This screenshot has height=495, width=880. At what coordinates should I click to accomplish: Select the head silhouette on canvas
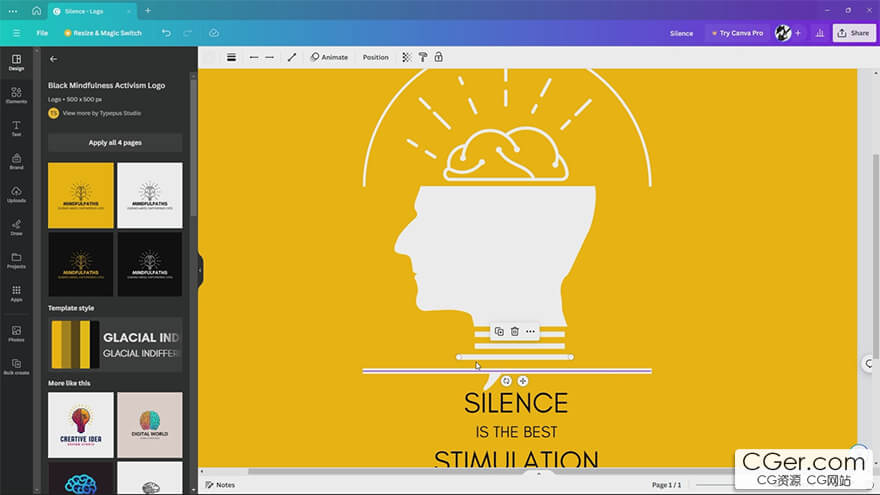[x=494, y=255]
